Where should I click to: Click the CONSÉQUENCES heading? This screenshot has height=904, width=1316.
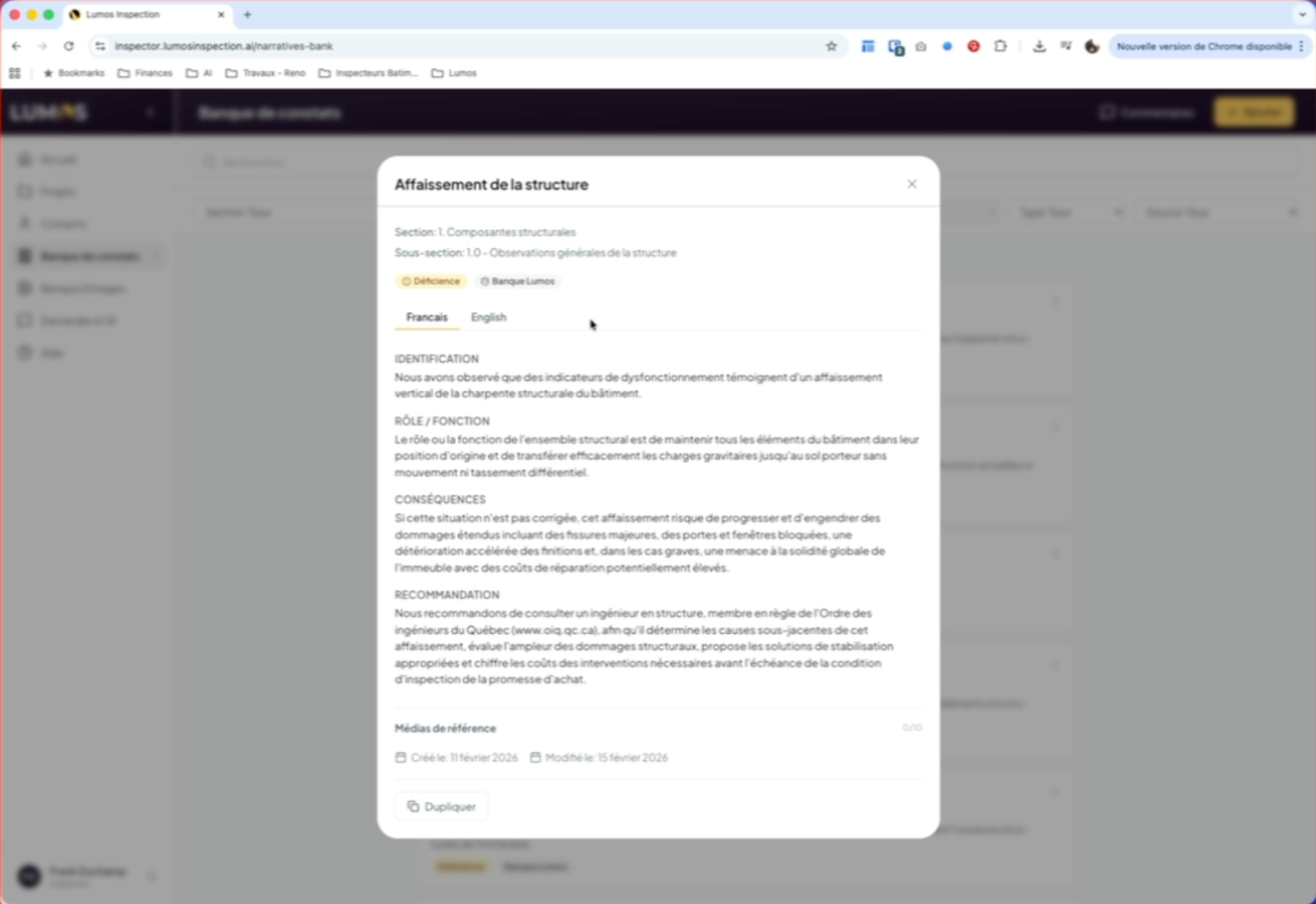pos(440,499)
